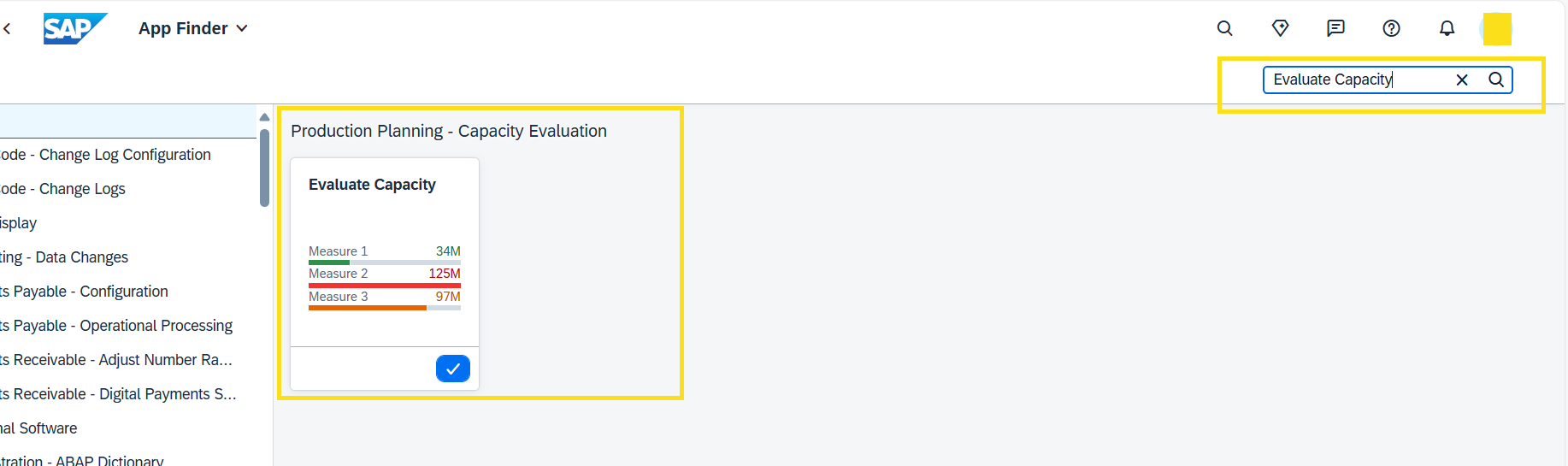Select Change Log Configuration catalog item
Viewport: 1568px width, 466px height.
pos(106,155)
